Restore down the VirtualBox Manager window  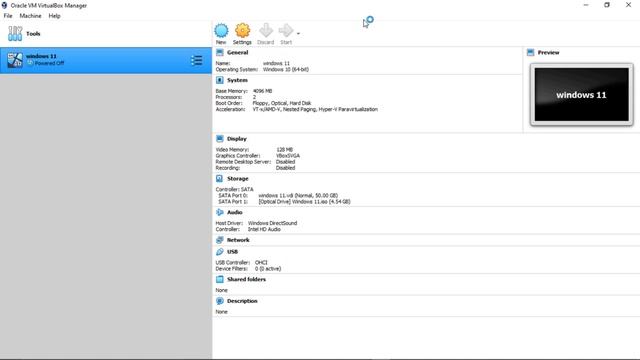coord(607,5)
